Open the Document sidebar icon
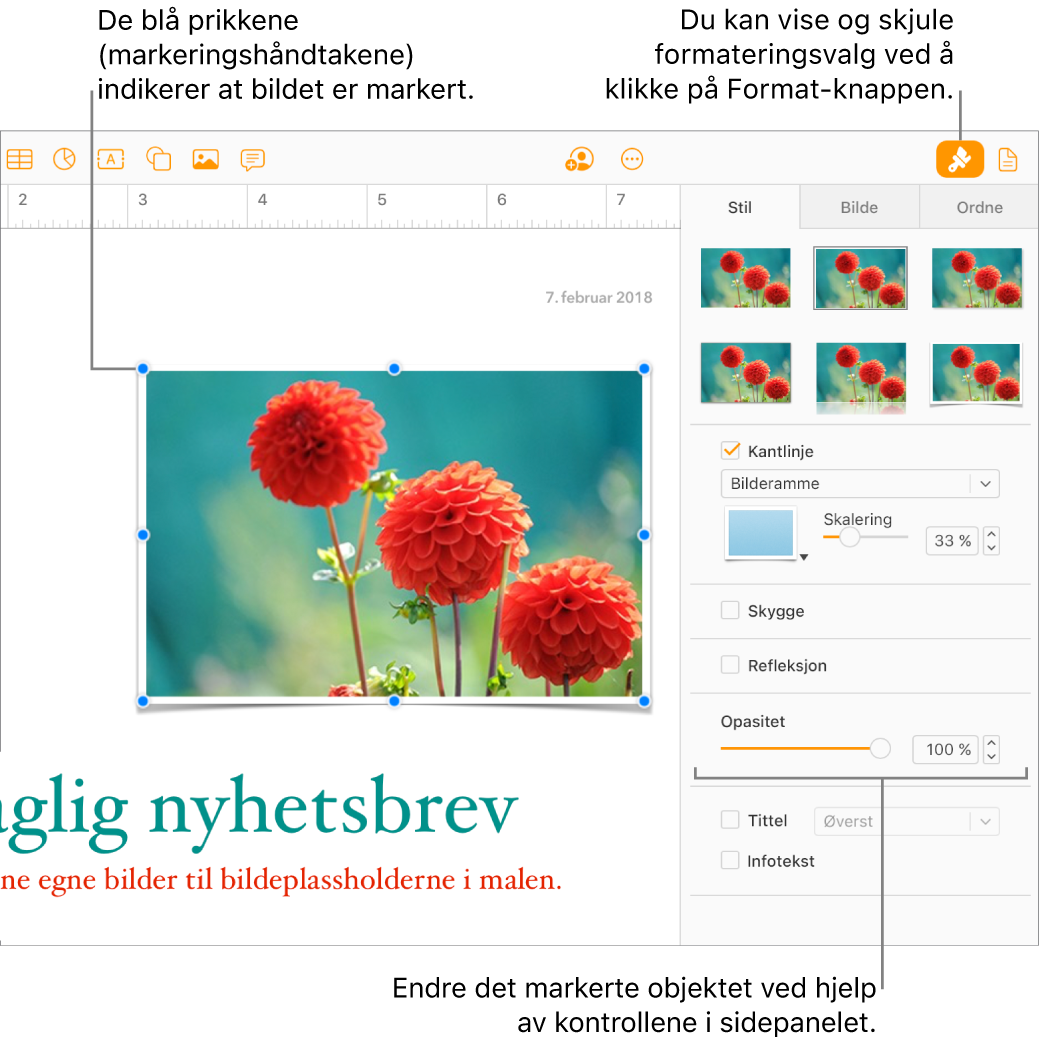The height and width of the screenshot is (1048, 1040). click(x=1008, y=160)
